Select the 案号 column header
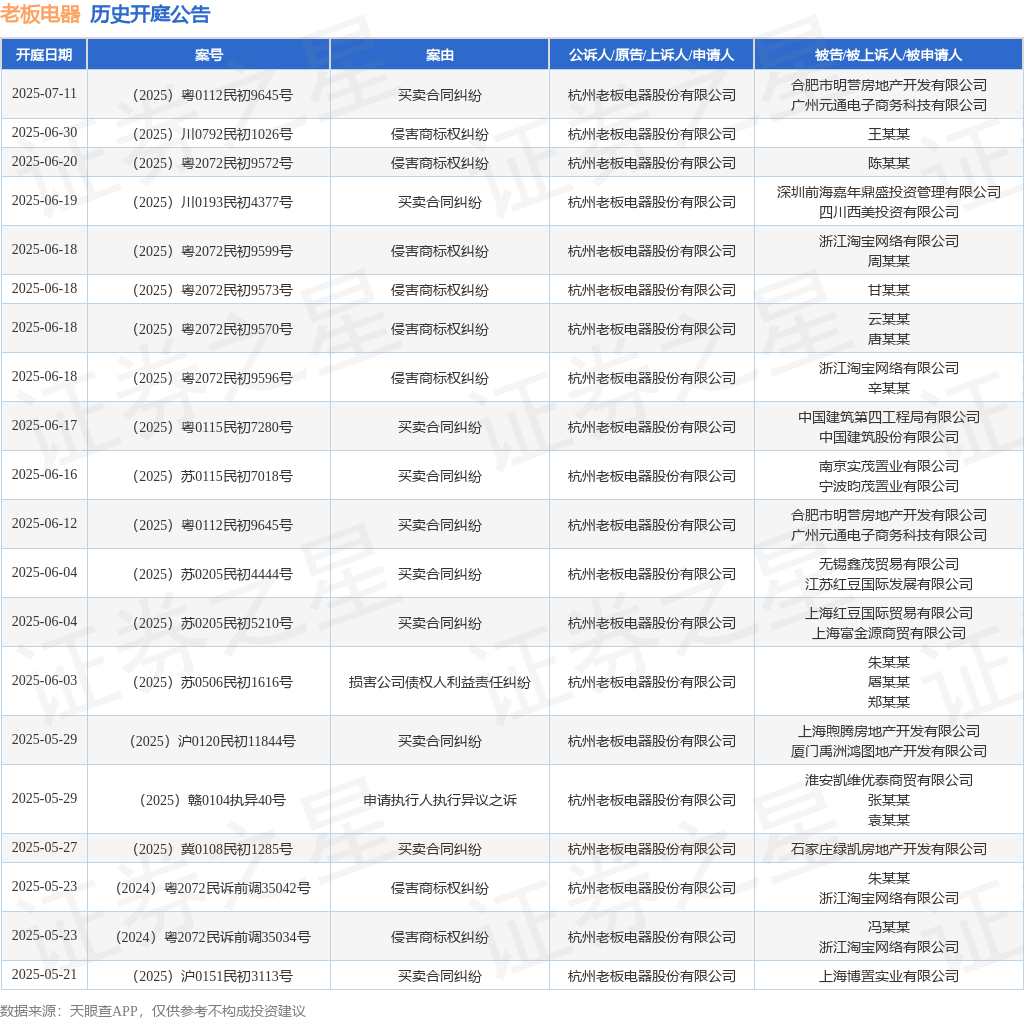The width and height of the screenshot is (1024, 1020). (x=209, y=55)
